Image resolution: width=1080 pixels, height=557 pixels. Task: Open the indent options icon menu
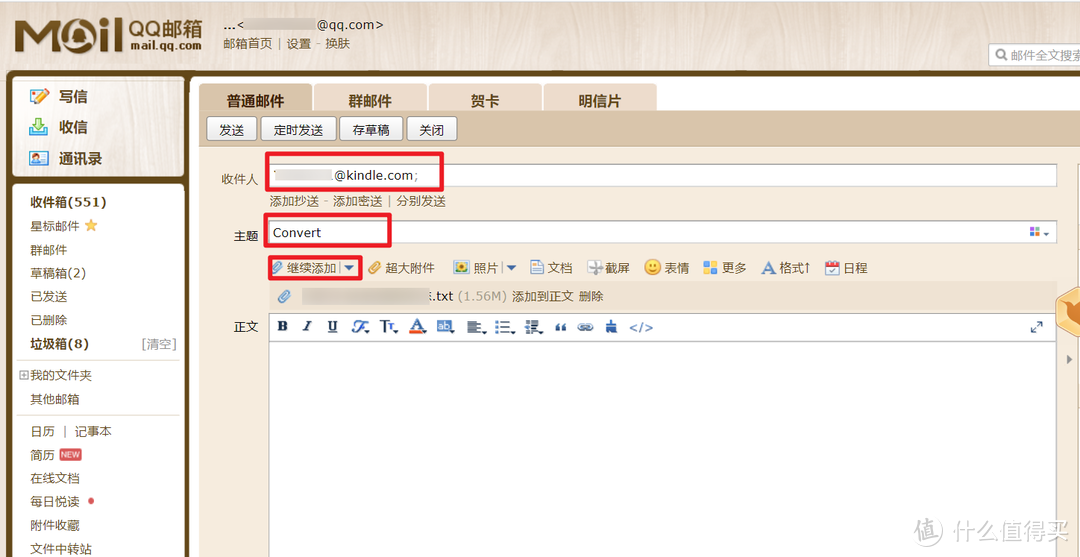(x=534, y=328)
